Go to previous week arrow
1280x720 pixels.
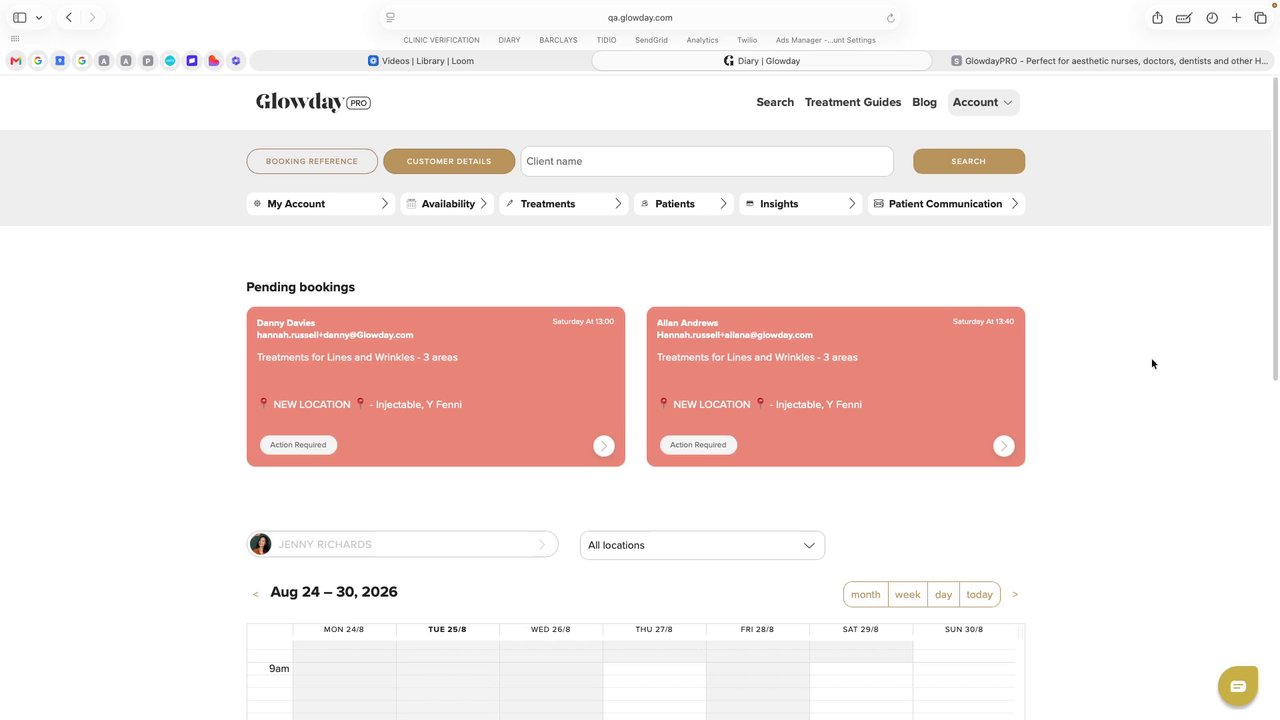(x=255, y=594)
